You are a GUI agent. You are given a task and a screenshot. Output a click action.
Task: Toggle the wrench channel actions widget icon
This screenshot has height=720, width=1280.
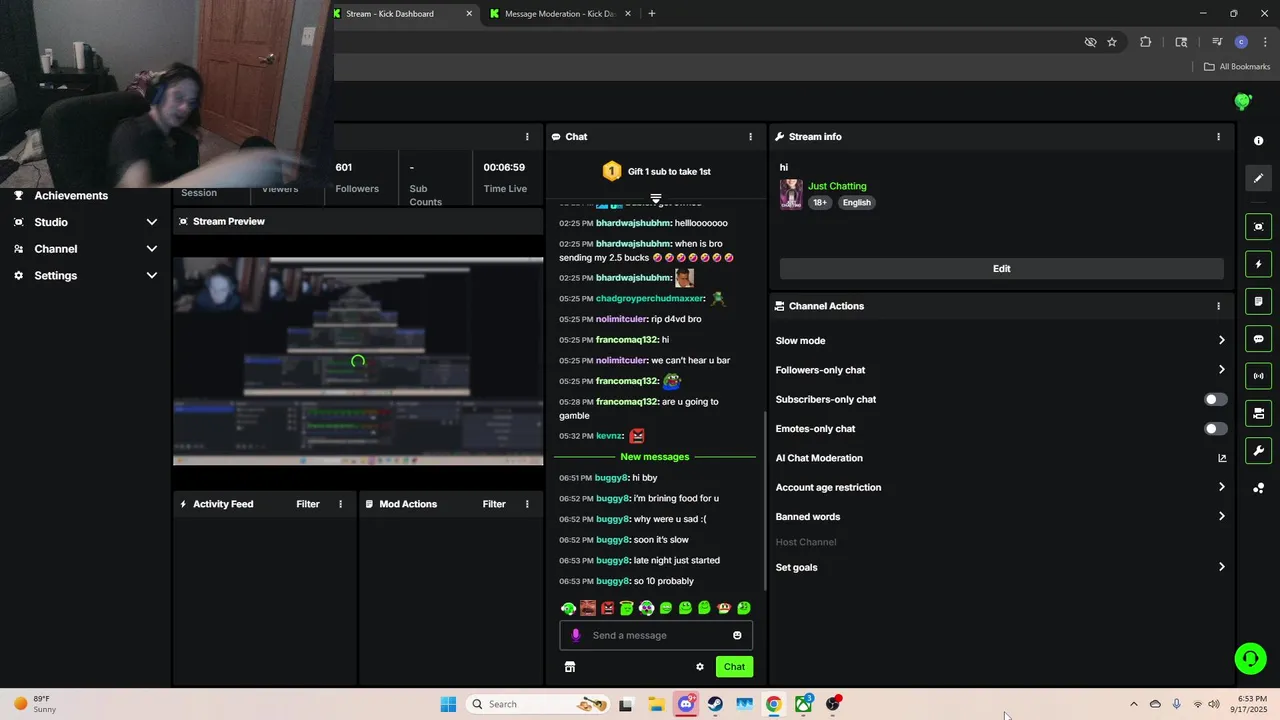point(1258,451)
